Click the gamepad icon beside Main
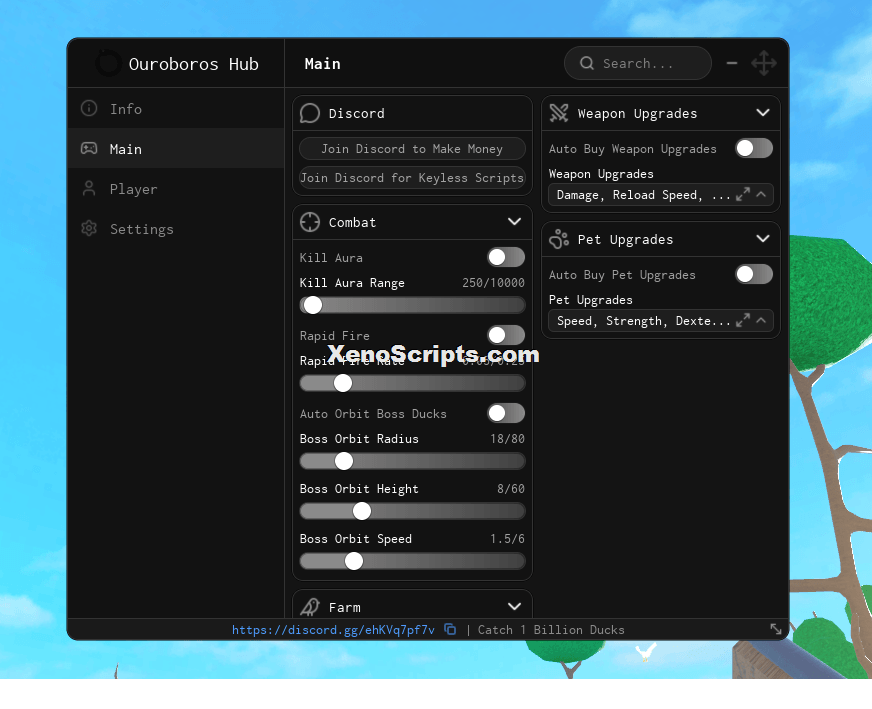The image size is (872, 709). coord(89,148)
